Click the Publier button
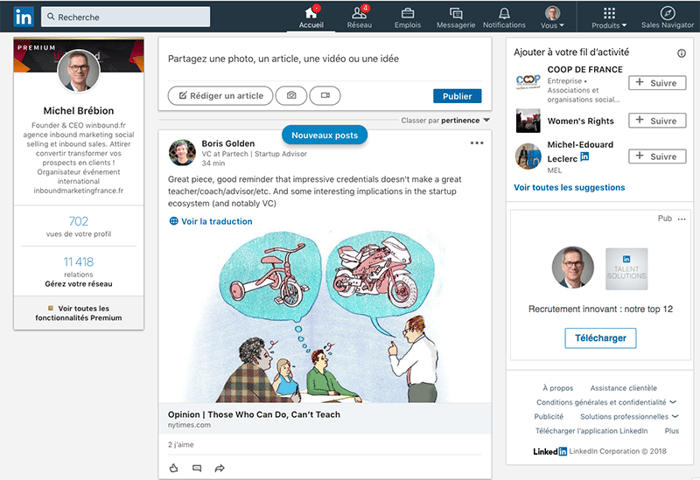Viewport: 700px width, 480px height. (x=457, y=96)
